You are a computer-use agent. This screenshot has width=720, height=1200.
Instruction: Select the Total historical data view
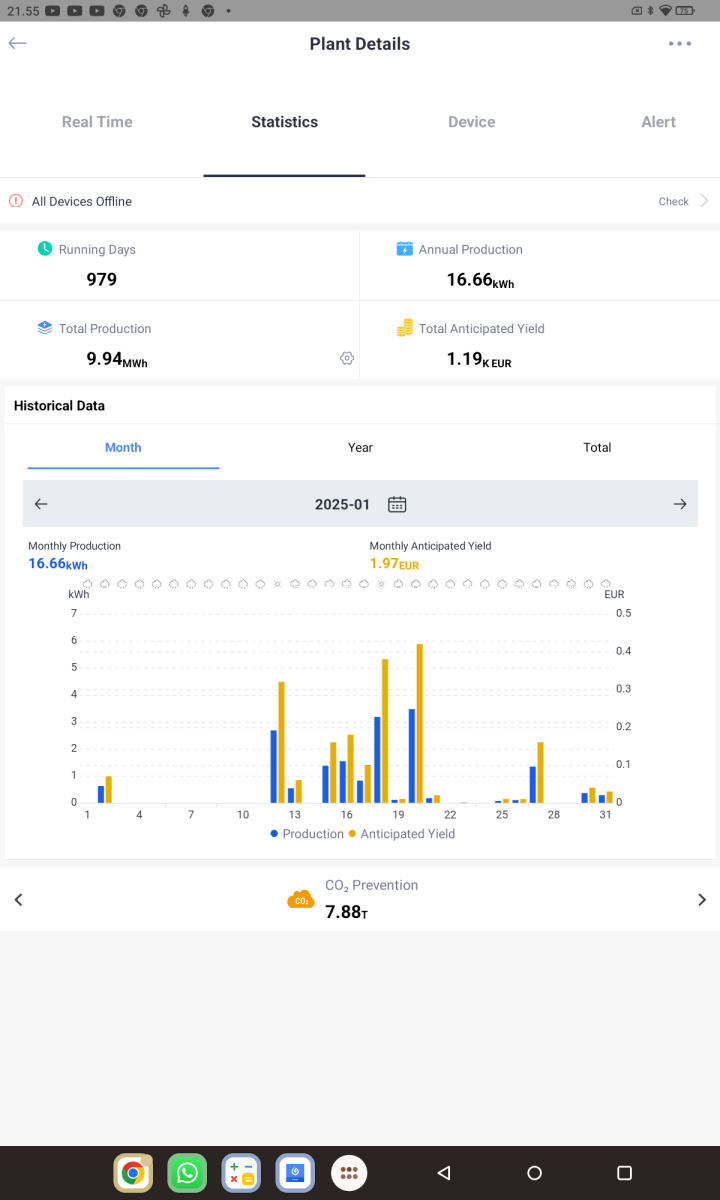pos(597,447)
